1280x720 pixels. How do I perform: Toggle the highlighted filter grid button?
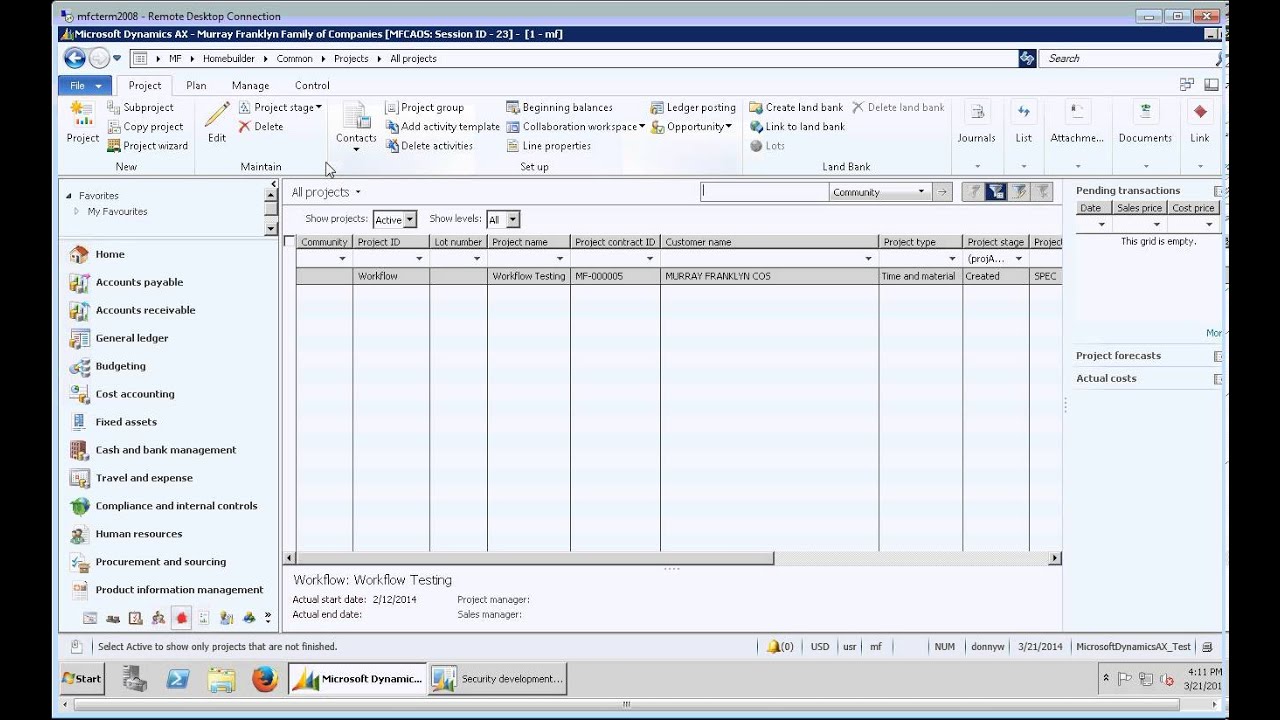pos(996,192)
